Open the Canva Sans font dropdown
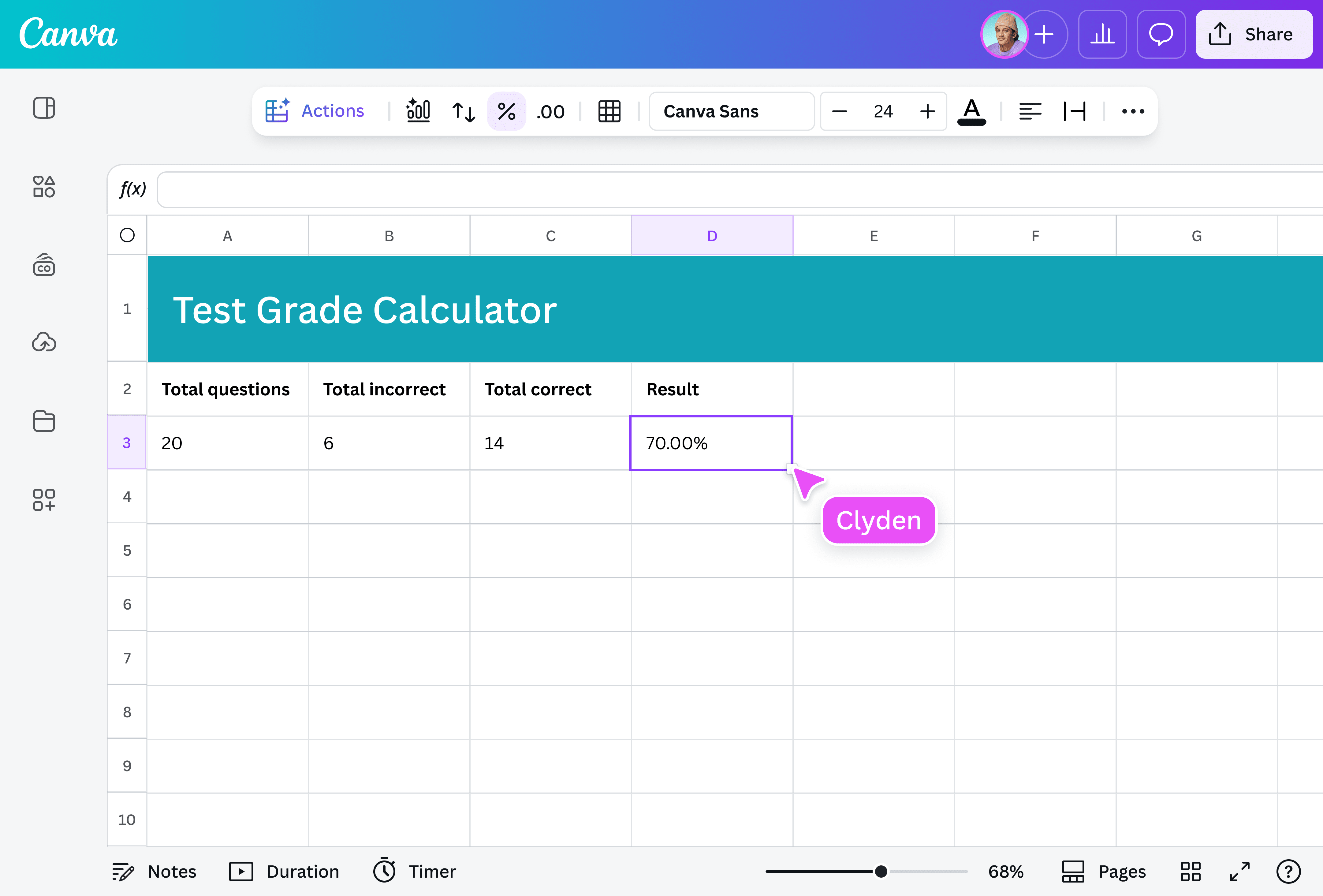1323x896 pixels. click(732, 111)
